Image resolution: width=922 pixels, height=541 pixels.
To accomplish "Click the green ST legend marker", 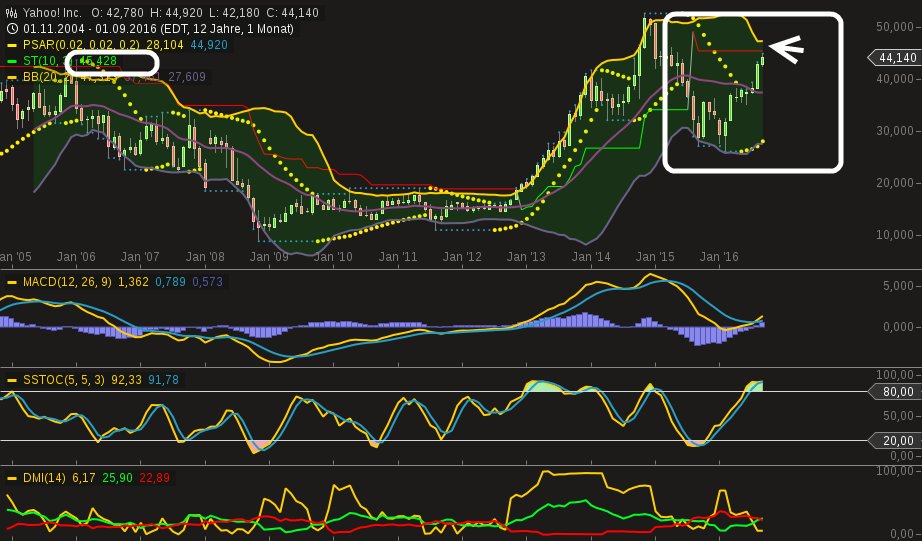I will click(12, 61).
